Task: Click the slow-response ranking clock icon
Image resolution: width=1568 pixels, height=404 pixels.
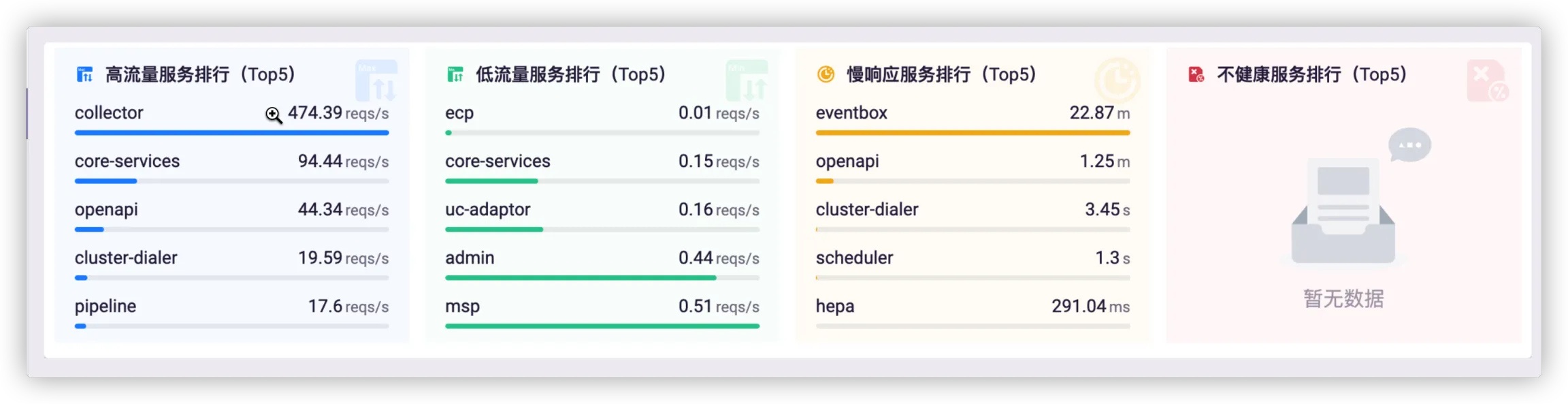Action: (826, 74)
